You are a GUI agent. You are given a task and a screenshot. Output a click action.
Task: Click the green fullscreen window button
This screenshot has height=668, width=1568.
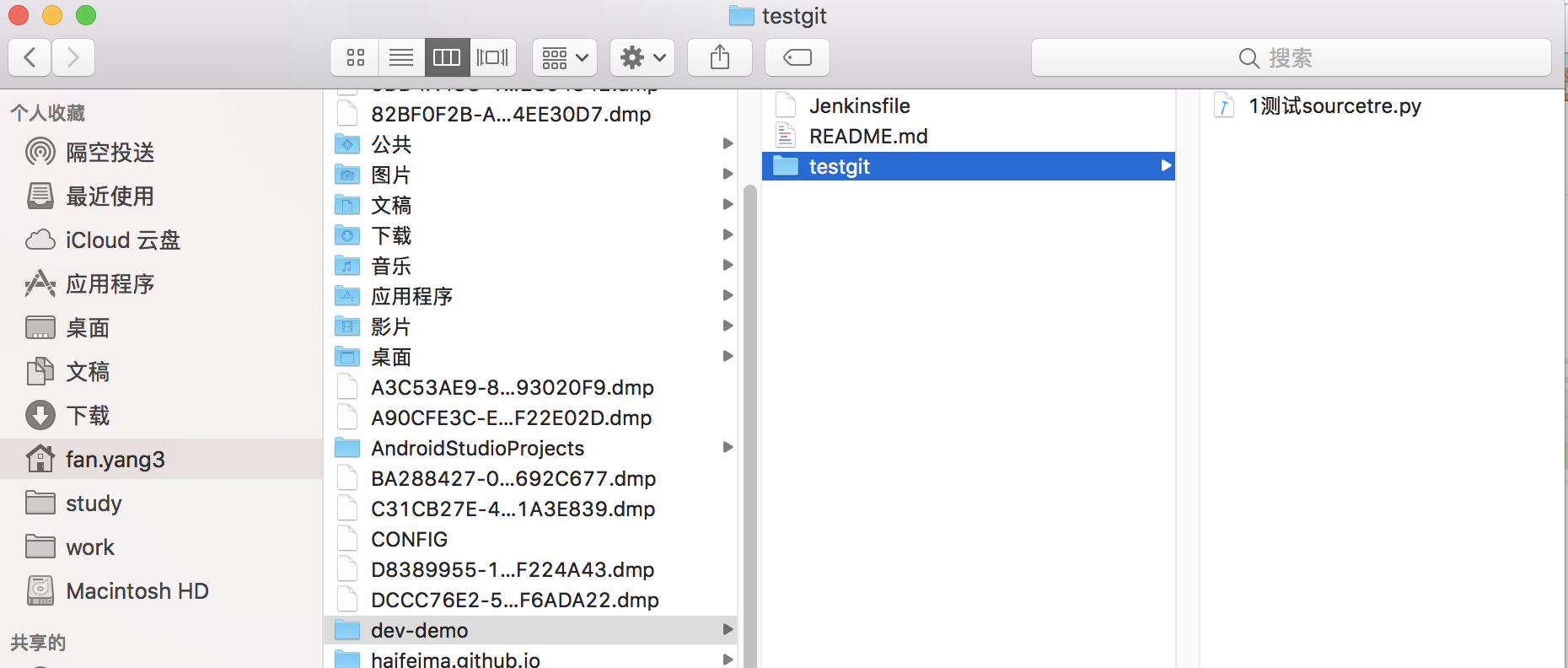[x=86, y=15]
